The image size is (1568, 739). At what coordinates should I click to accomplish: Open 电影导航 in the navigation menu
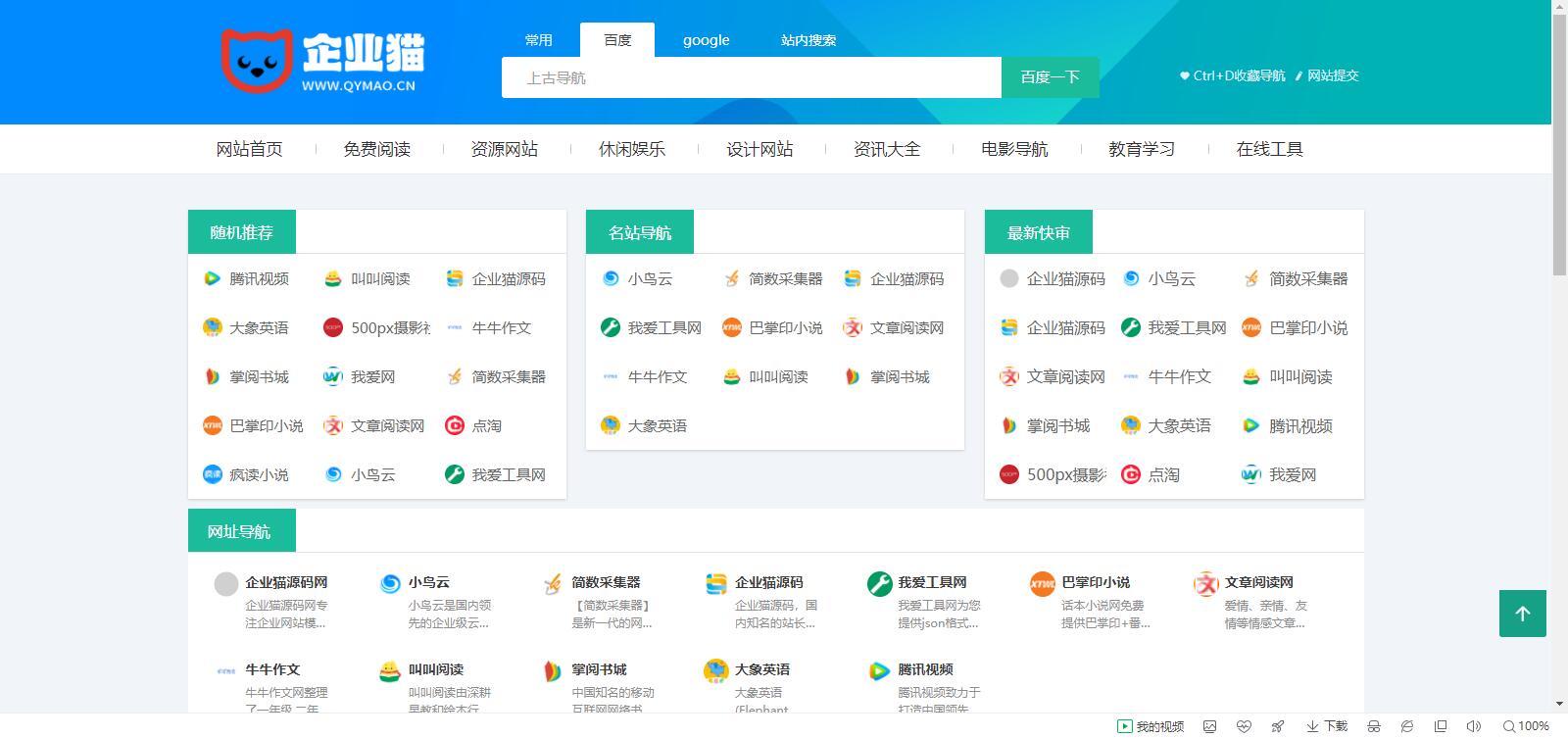coord(1014,149)
